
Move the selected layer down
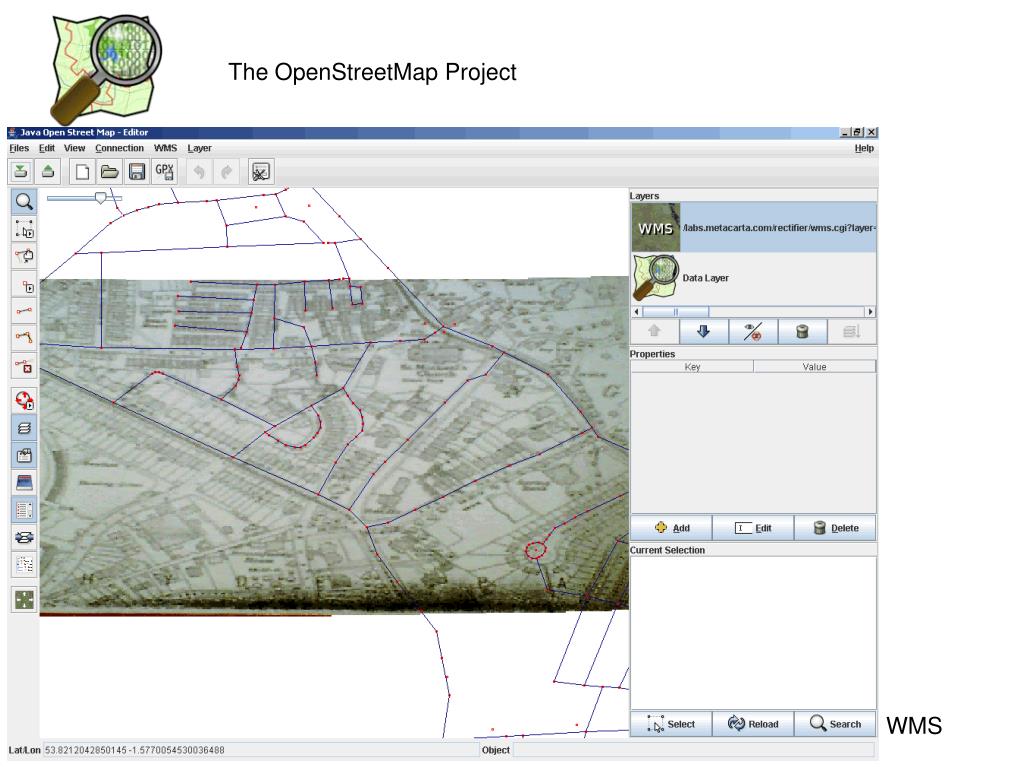pos(703,332)
